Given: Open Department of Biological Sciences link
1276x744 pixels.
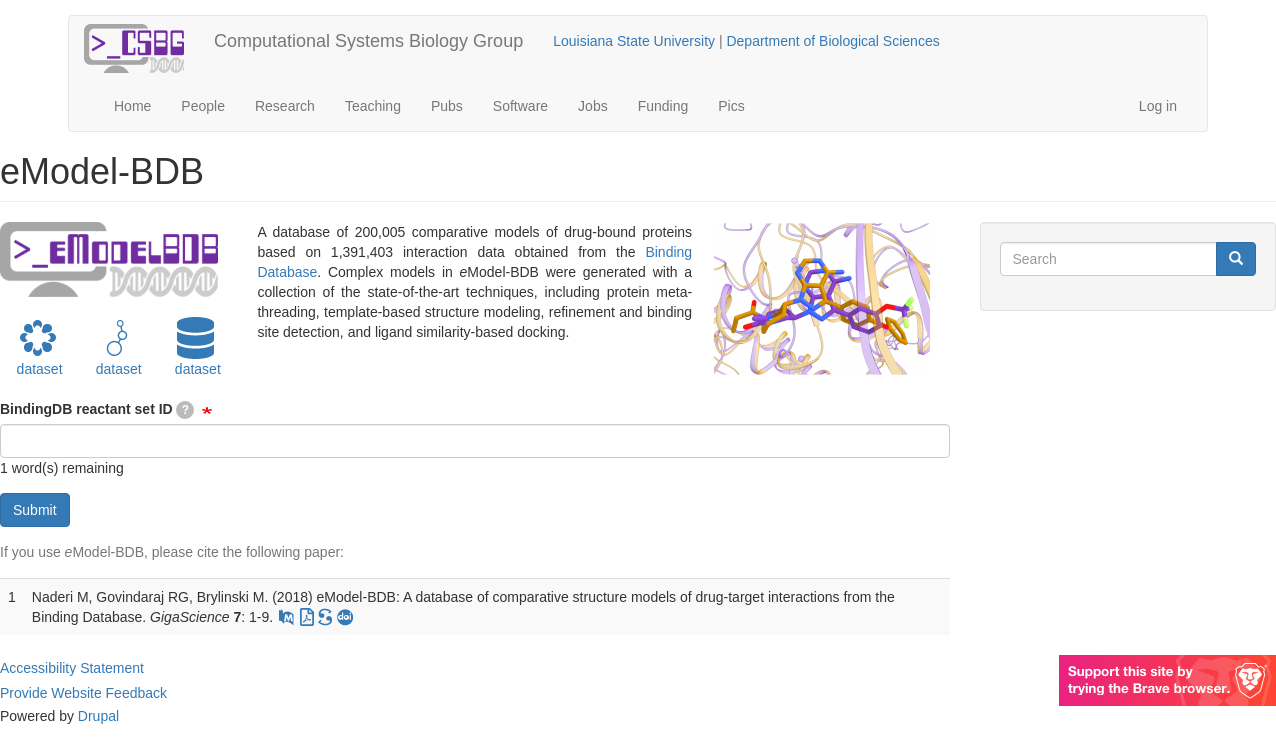Looking at the screenshot, I should (x=833, y=41).
